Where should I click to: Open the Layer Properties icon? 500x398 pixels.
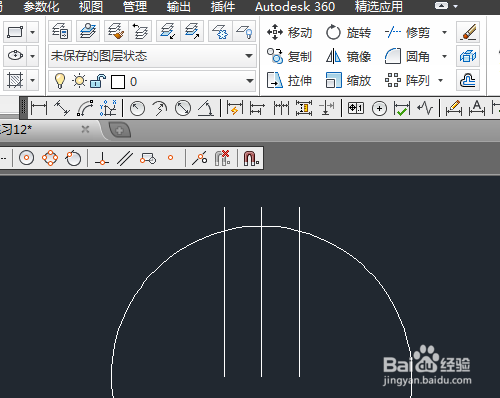60,31
